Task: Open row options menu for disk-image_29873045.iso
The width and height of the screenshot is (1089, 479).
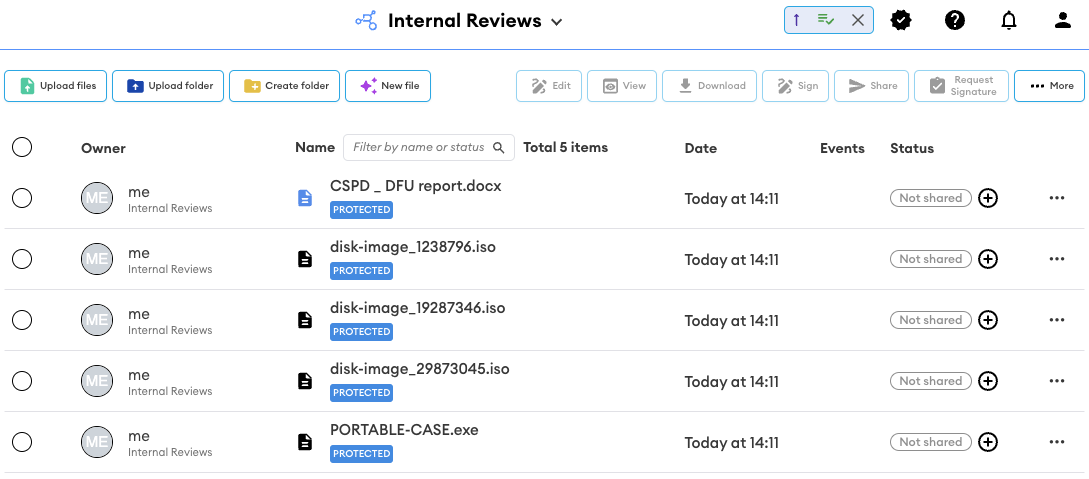Action: point(1057,382)
